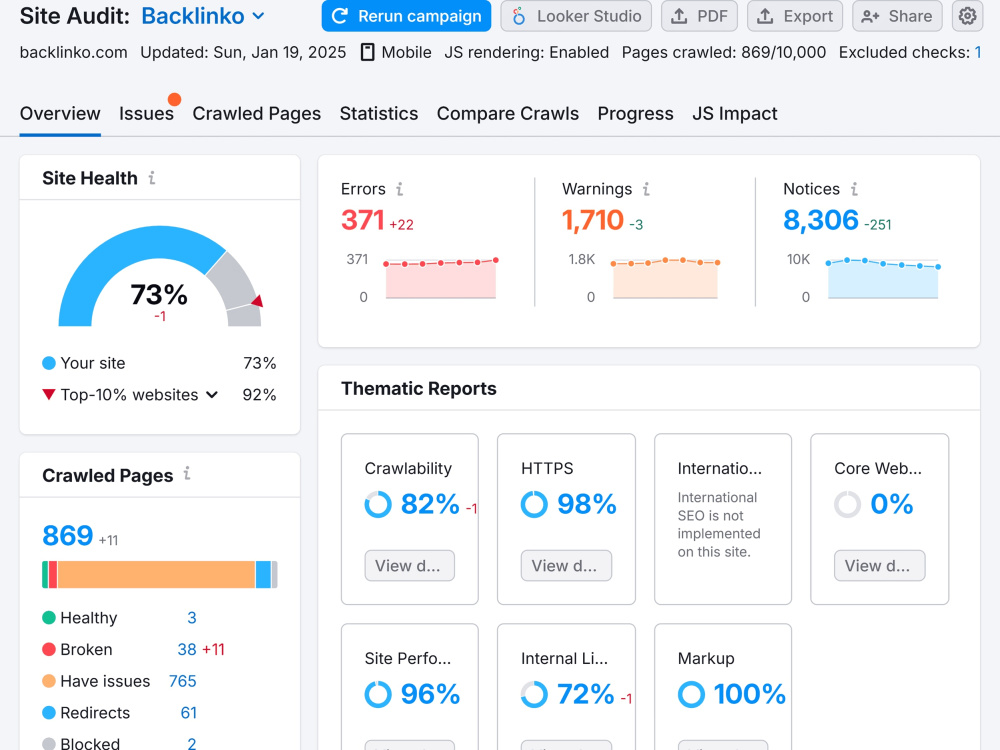Click the Notices count 8,306

pos(821,220)
